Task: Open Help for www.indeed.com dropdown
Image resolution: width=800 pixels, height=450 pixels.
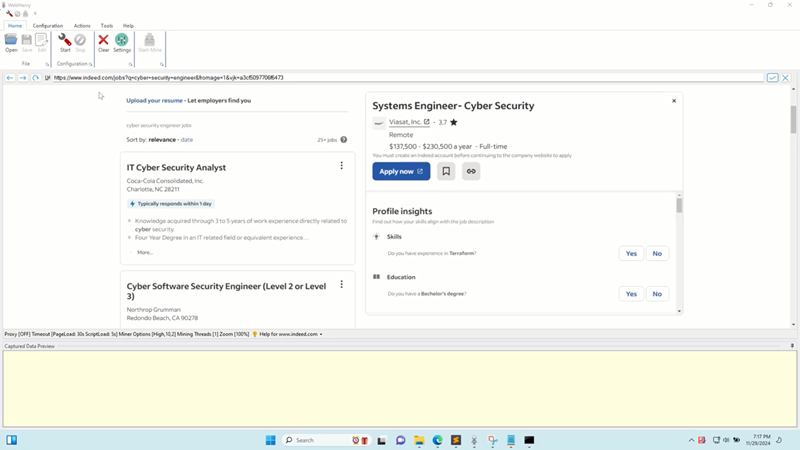Action: pyautogui.click(x=291, y=334)
